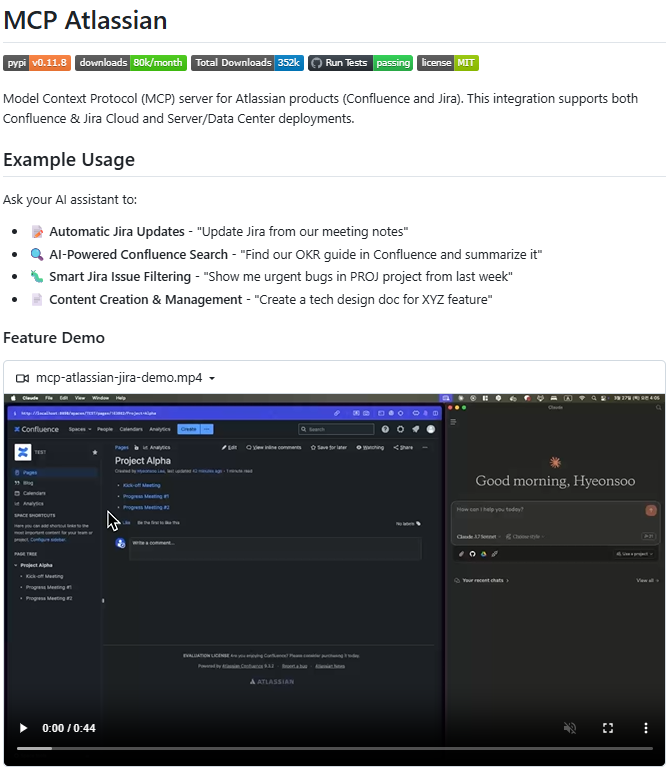Toggle the Watching eye button

(370, 447)
